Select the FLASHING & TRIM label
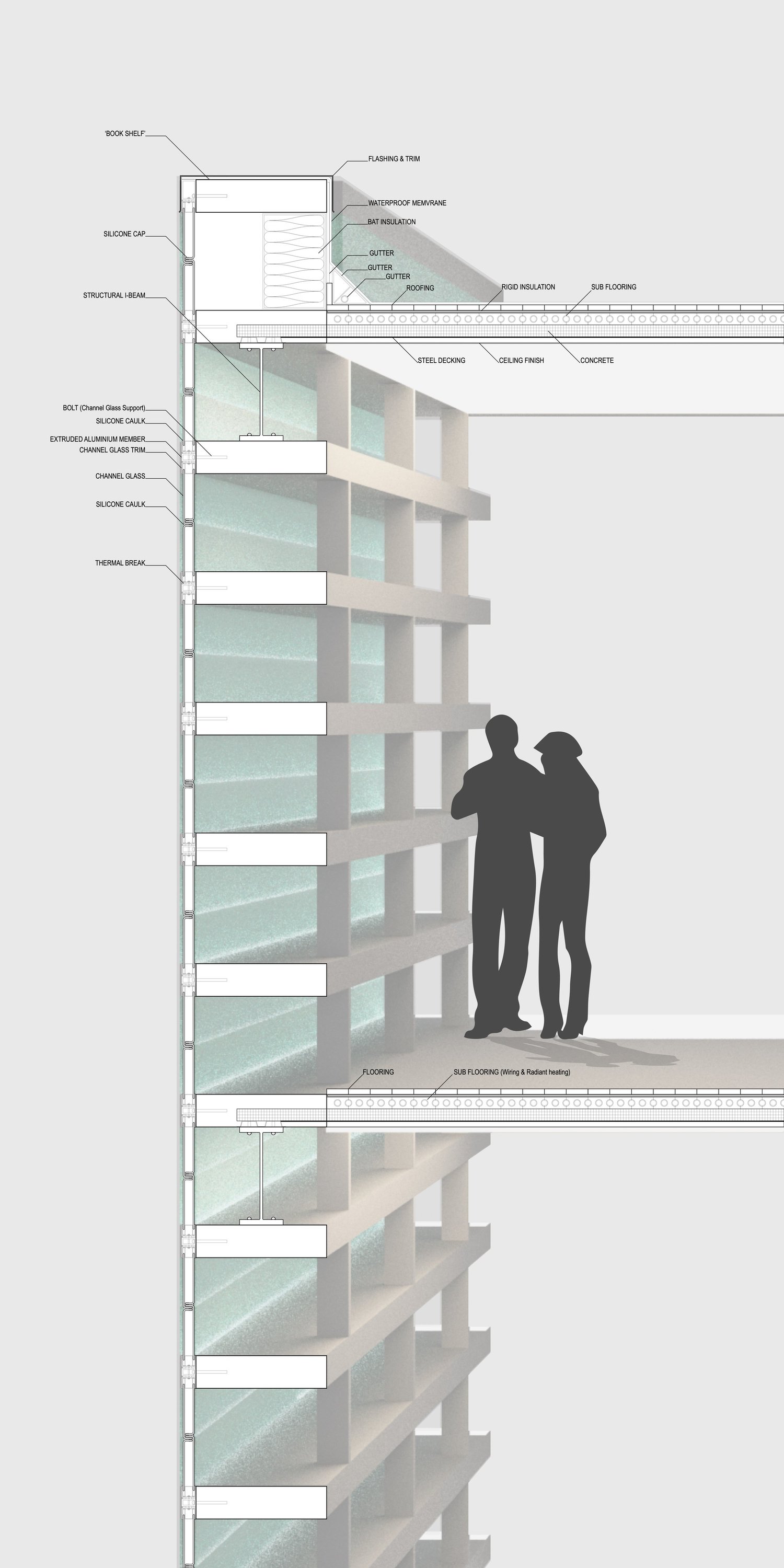784x1568 pixels. point(394,159)
